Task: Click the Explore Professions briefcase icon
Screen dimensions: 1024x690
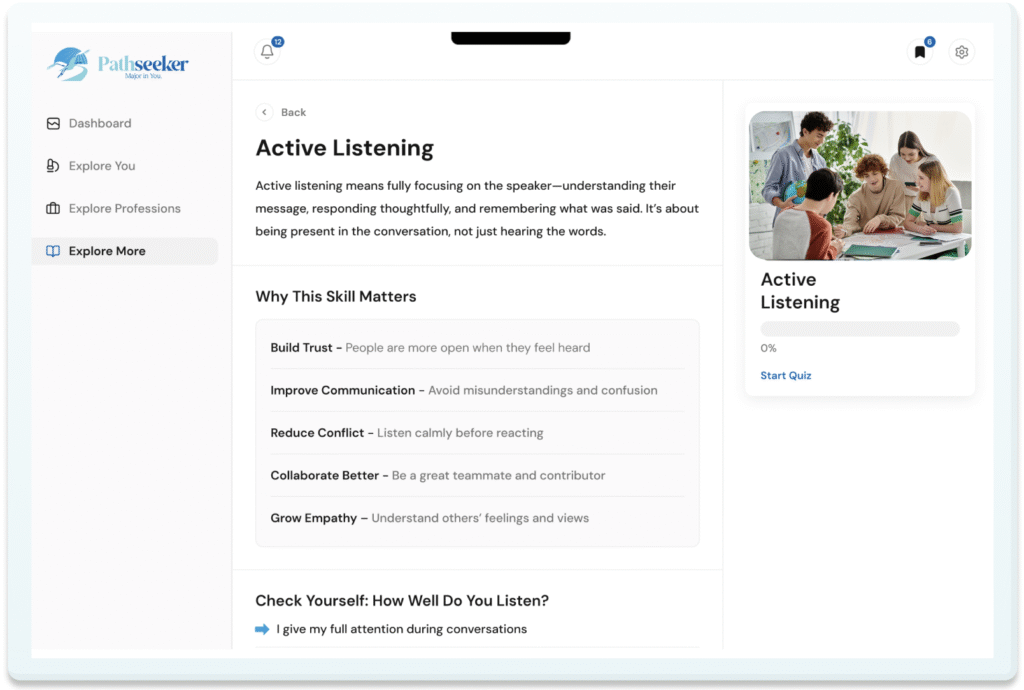Action: tap(54, 209)
